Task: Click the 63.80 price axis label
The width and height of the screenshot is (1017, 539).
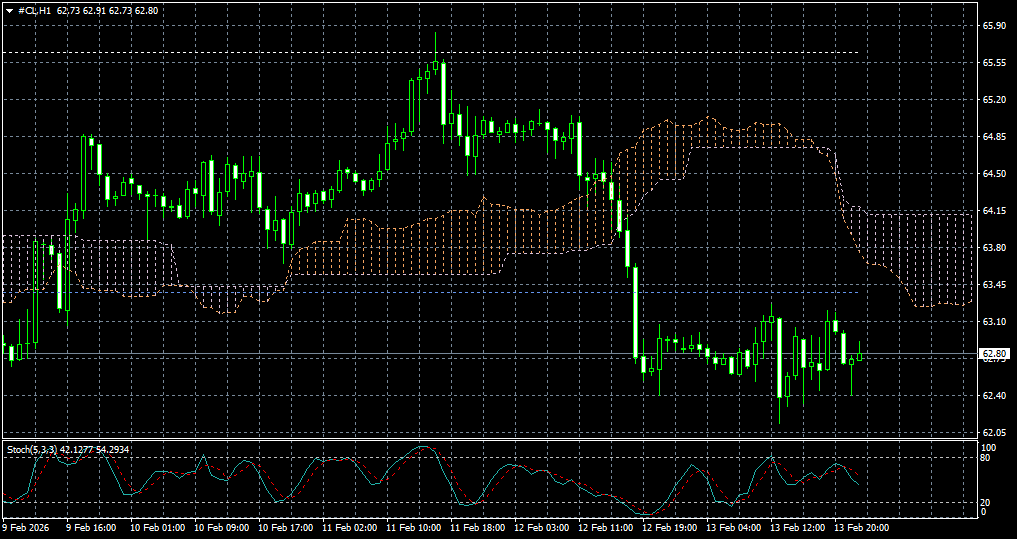Action: [993, 248]
